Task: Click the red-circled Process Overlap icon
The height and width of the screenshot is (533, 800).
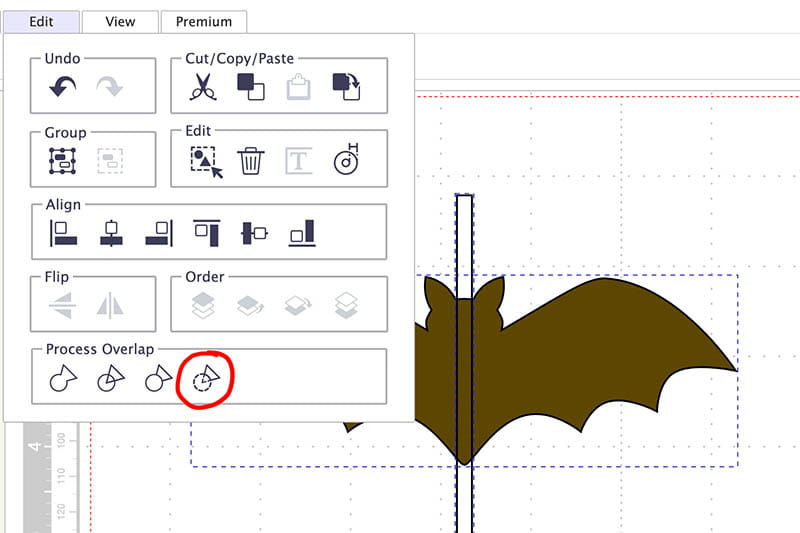Action: point(205,379)
